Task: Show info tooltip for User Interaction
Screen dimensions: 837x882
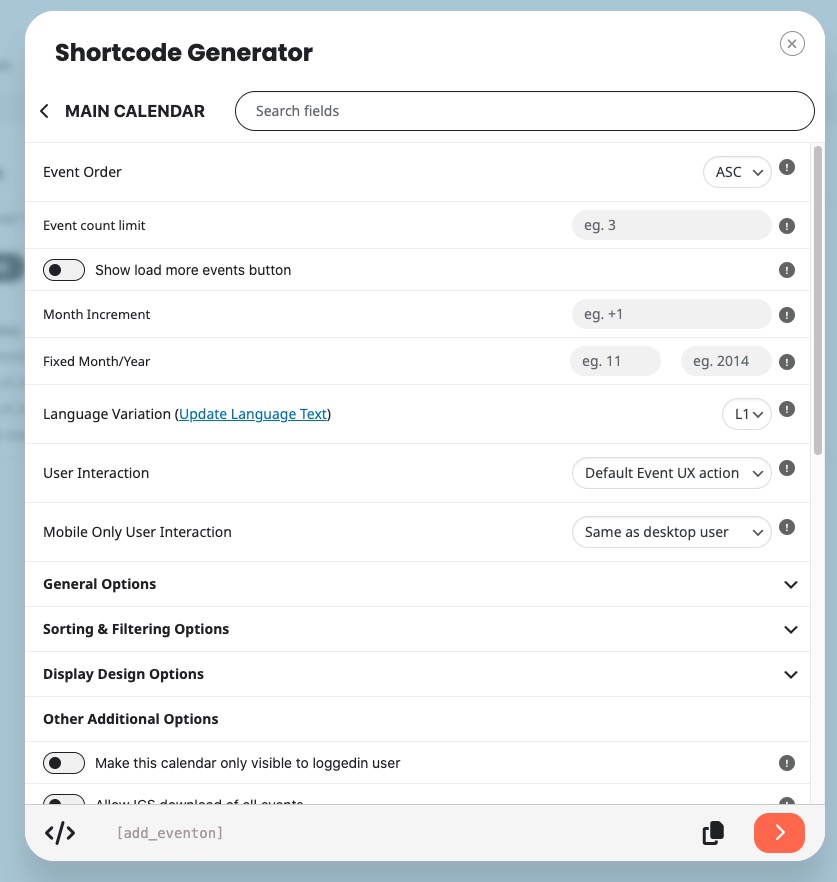Action: [x=786, y=468]
